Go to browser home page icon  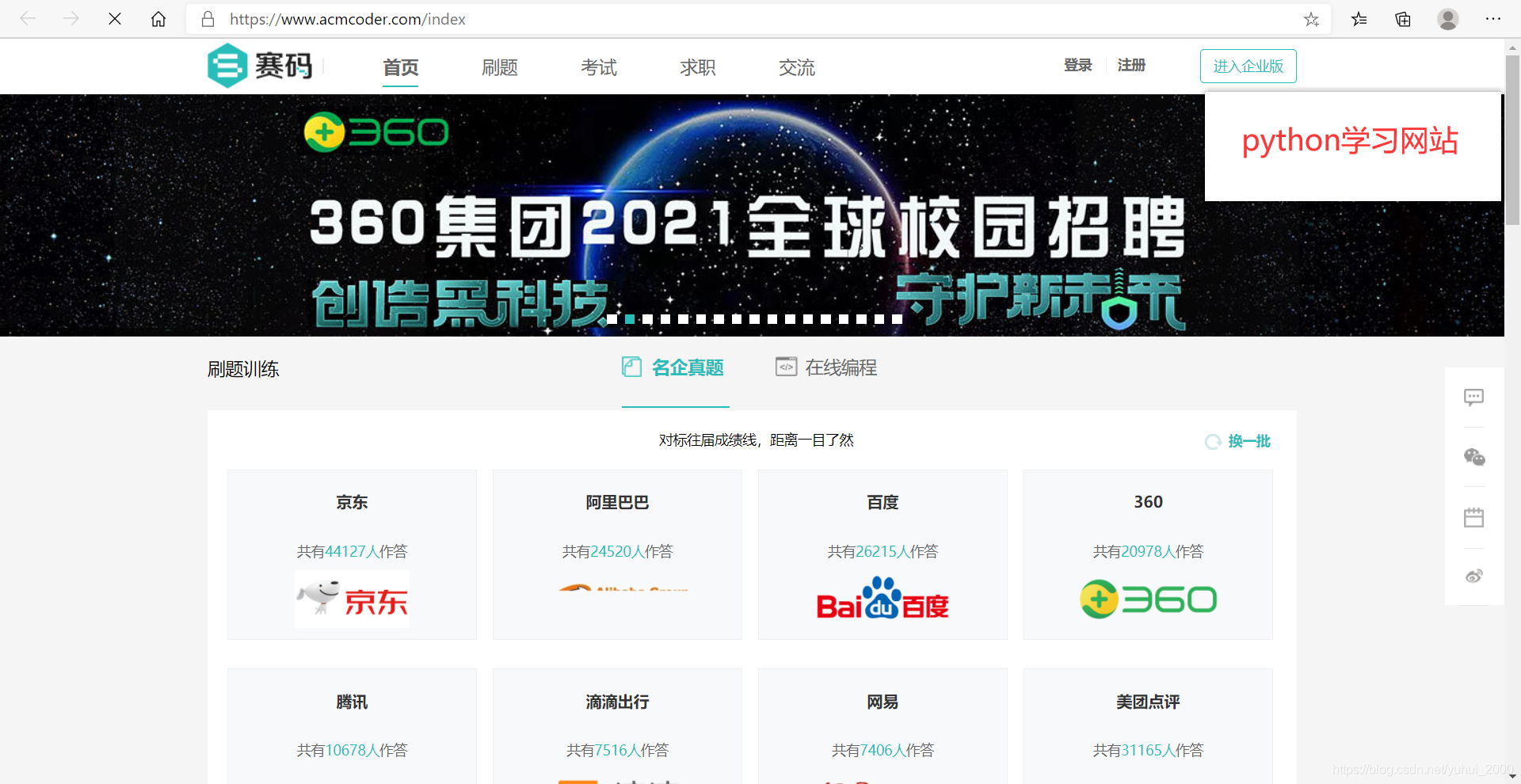(x=158, y=19)
